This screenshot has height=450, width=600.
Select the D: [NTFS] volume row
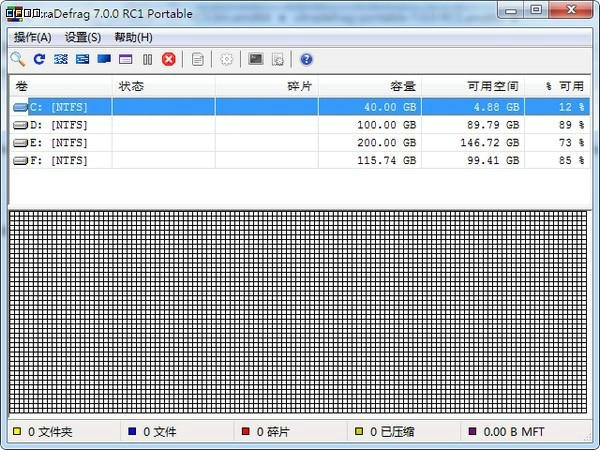60,125
